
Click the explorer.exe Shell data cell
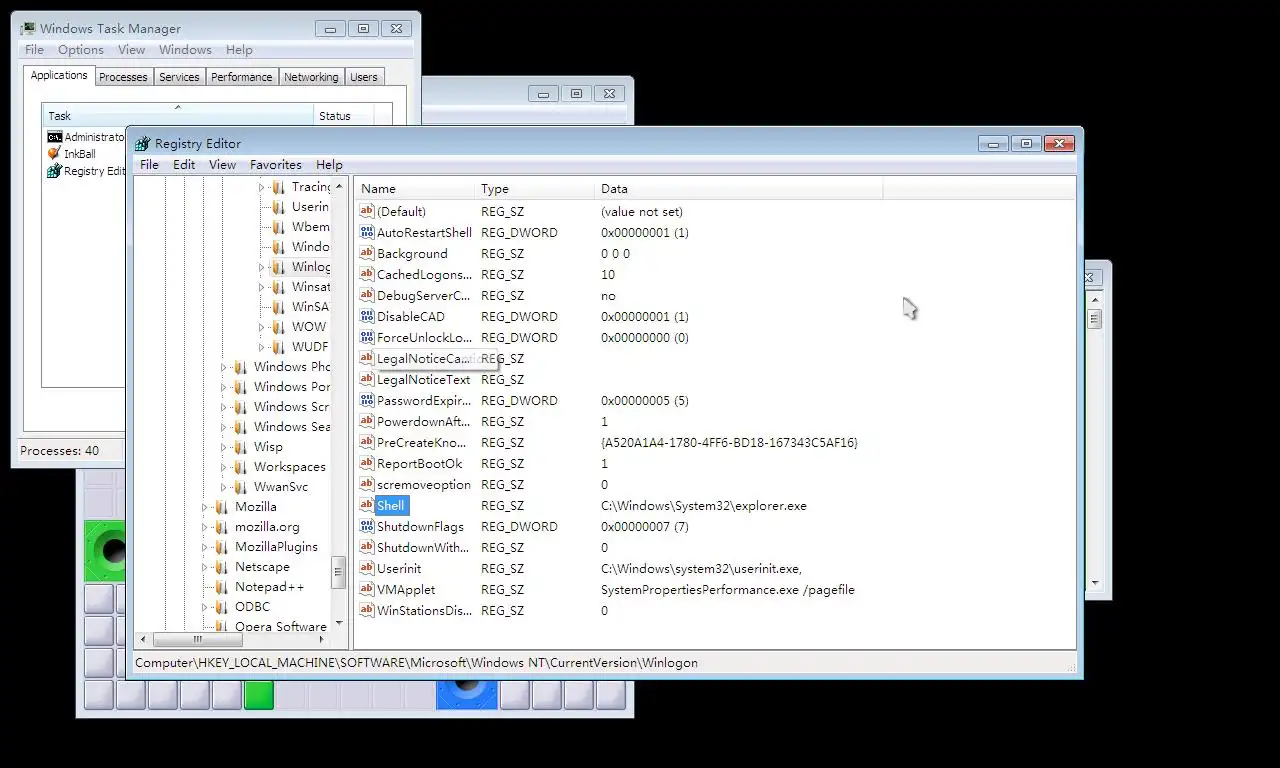coord(703,505)
